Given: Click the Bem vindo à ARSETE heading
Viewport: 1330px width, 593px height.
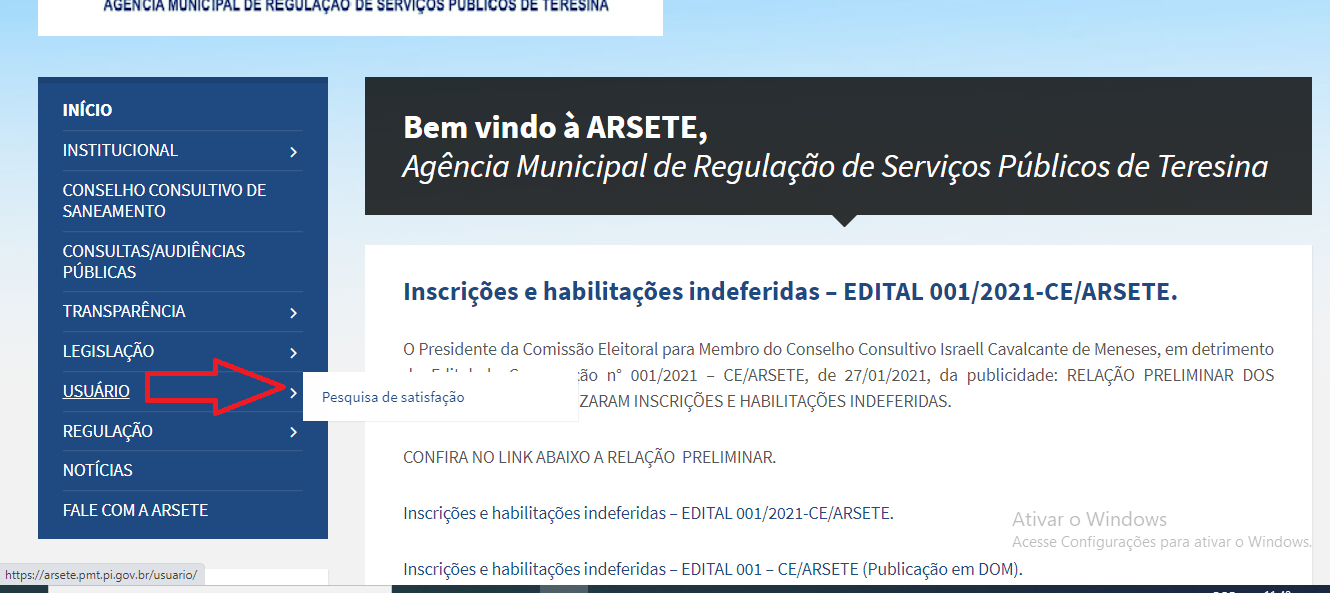Looking at the screenshot, I should coord(555,128).
